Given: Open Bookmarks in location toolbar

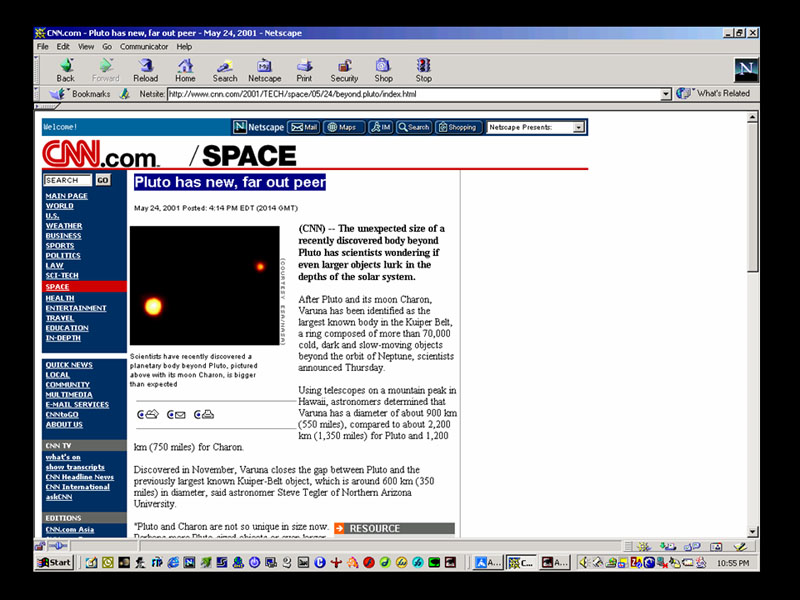Looking at the screenshot, I should [x=82, y=94].
